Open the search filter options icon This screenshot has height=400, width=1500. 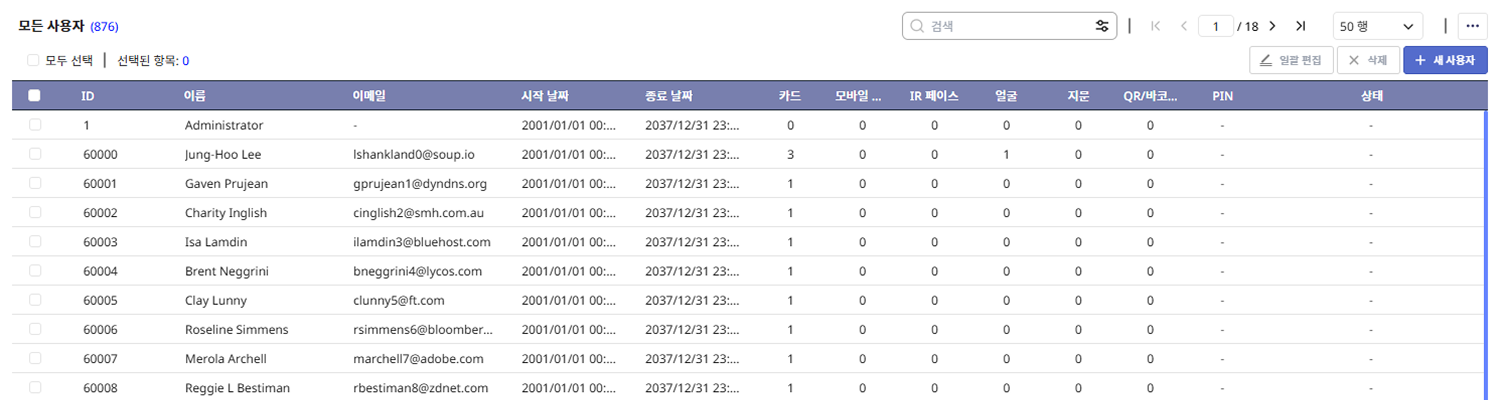(1102, 26)
